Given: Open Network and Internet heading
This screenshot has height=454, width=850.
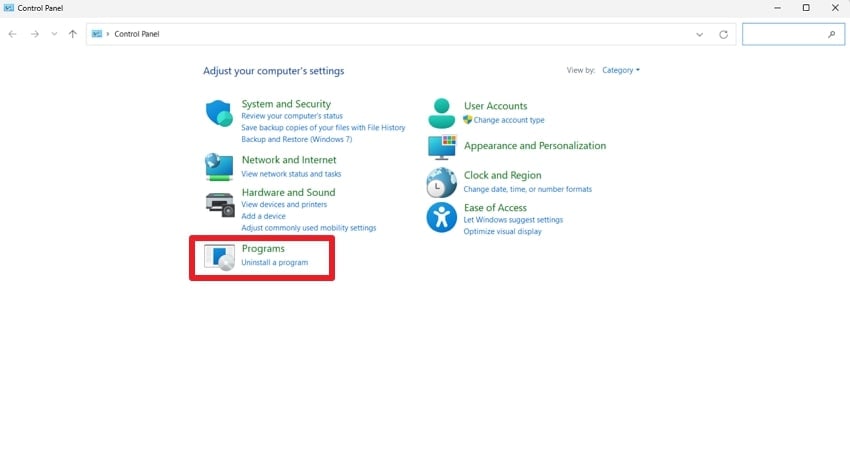Looking at the screenshot, I should pos(289,160).
